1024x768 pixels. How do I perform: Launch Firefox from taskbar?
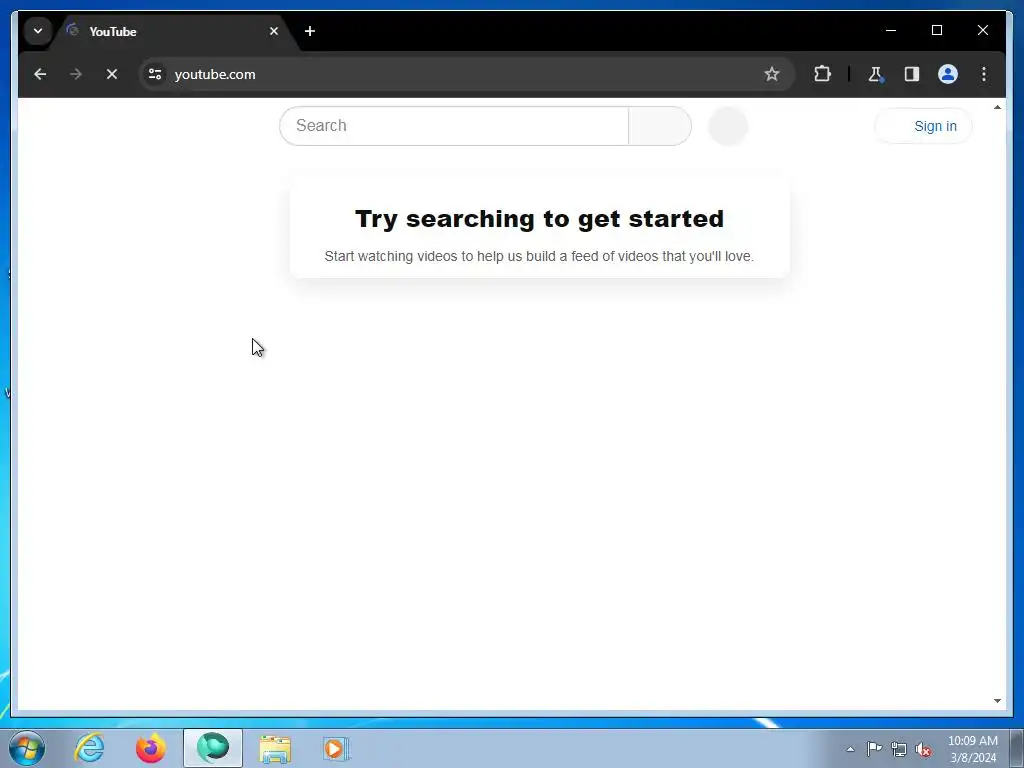coord(151,748)
